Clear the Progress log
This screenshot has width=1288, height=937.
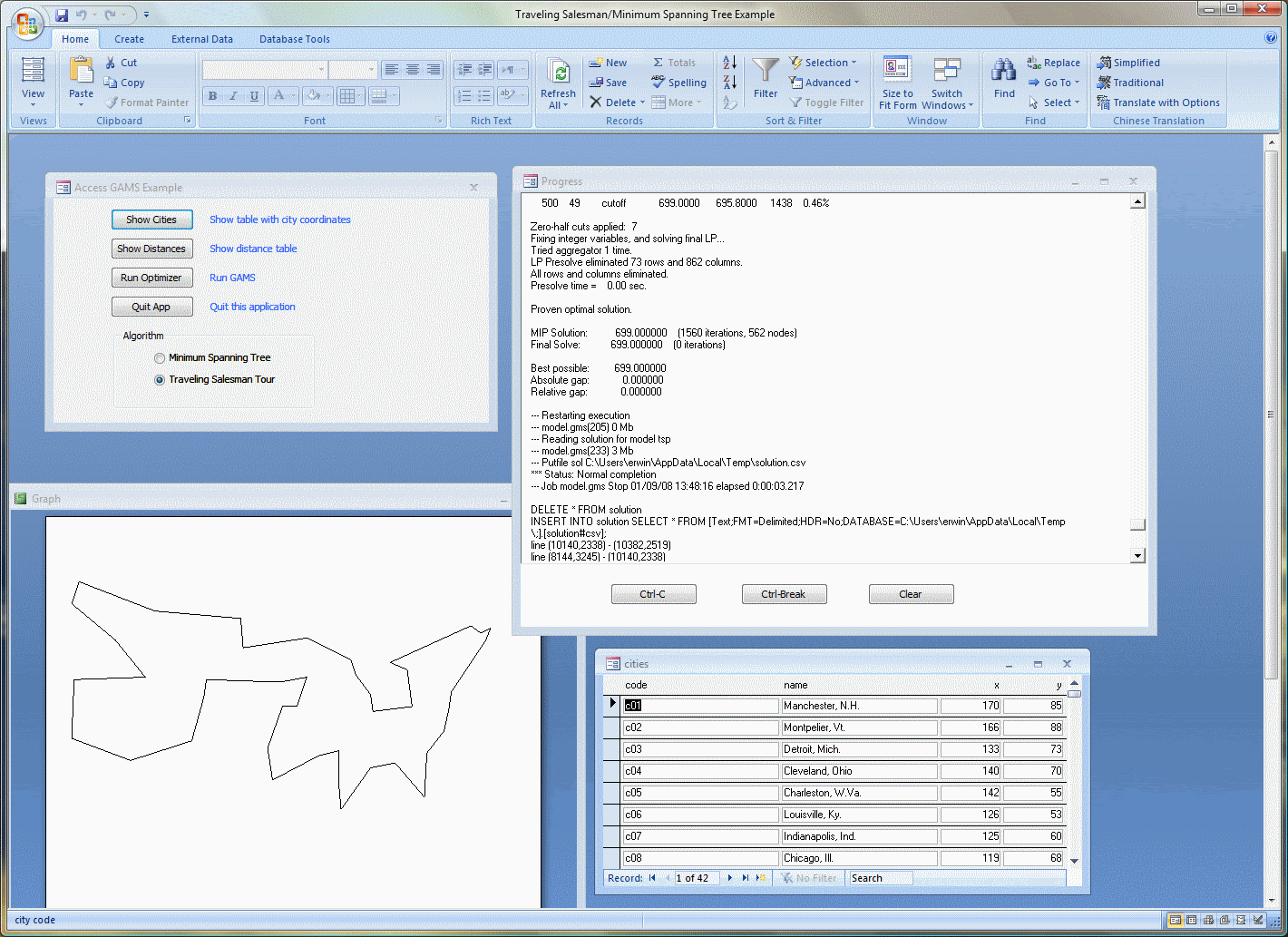coord(911,594)
